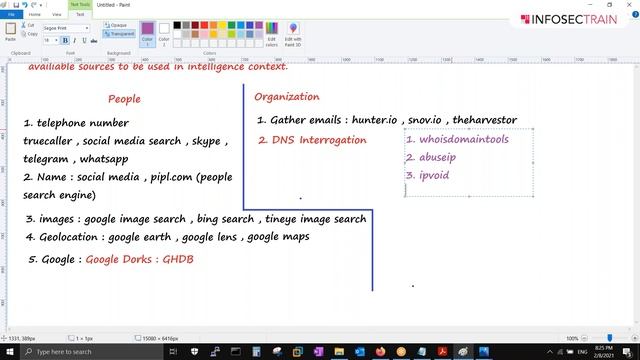The image size is (640, 360).
Task: Open File Explorer from the taskbar
Action: click(339, 351)
